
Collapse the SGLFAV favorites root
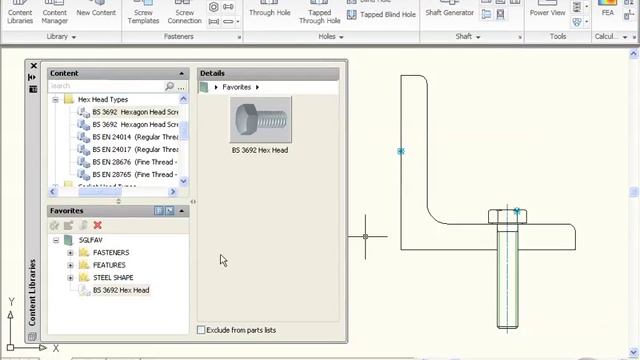56,240
